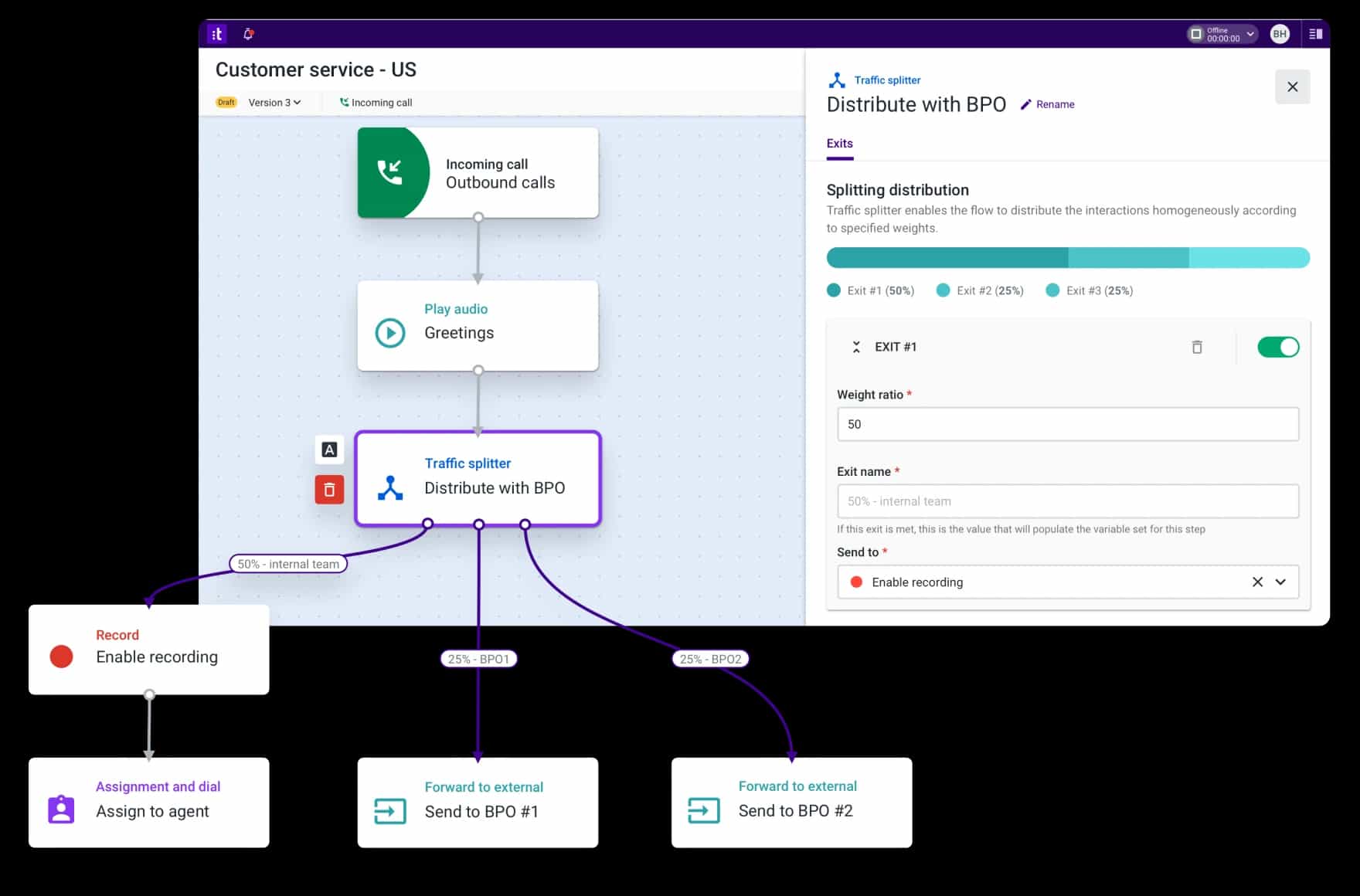1360x896 pixels.
Task: Open the Version 3 dropdown
Action: click(274, 103)
